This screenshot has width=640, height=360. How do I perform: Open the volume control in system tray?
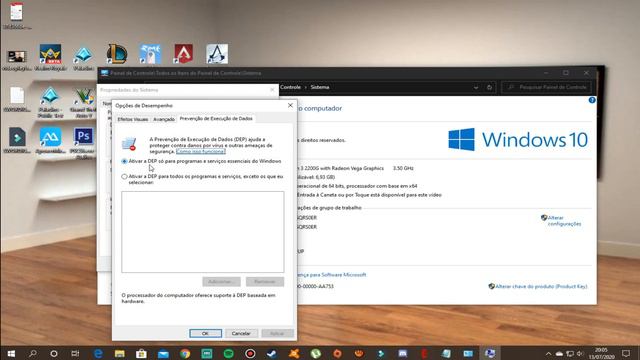point(580,353)
